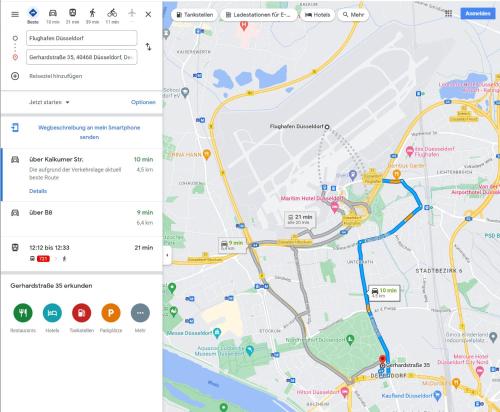Select the Tankstellen chip
Viewport: 500px width, 412px height.
(x=195, y=15)
